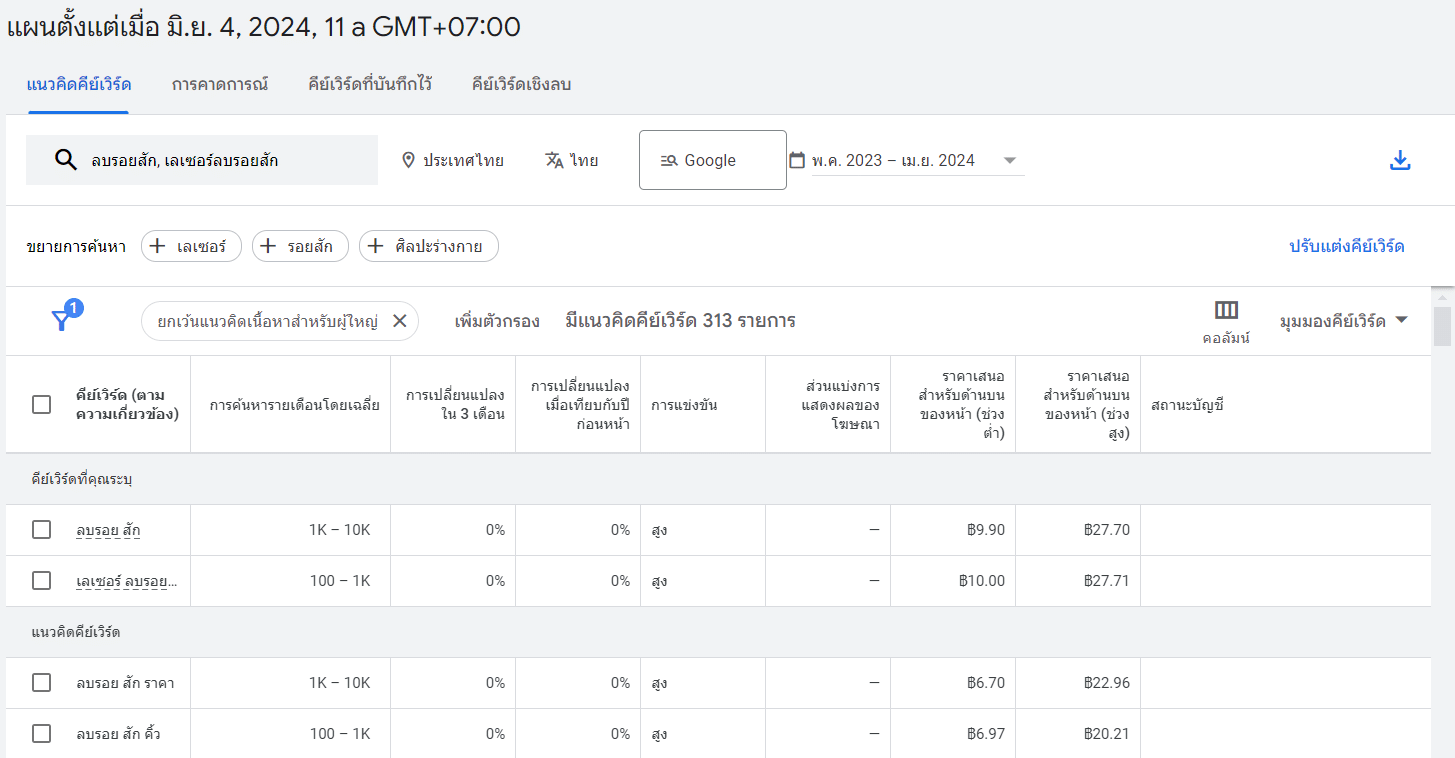Open มุมมองคีย์เวิร์ด view dropdown
This screenshot has height=758, width=1455.
point(1344,321)
